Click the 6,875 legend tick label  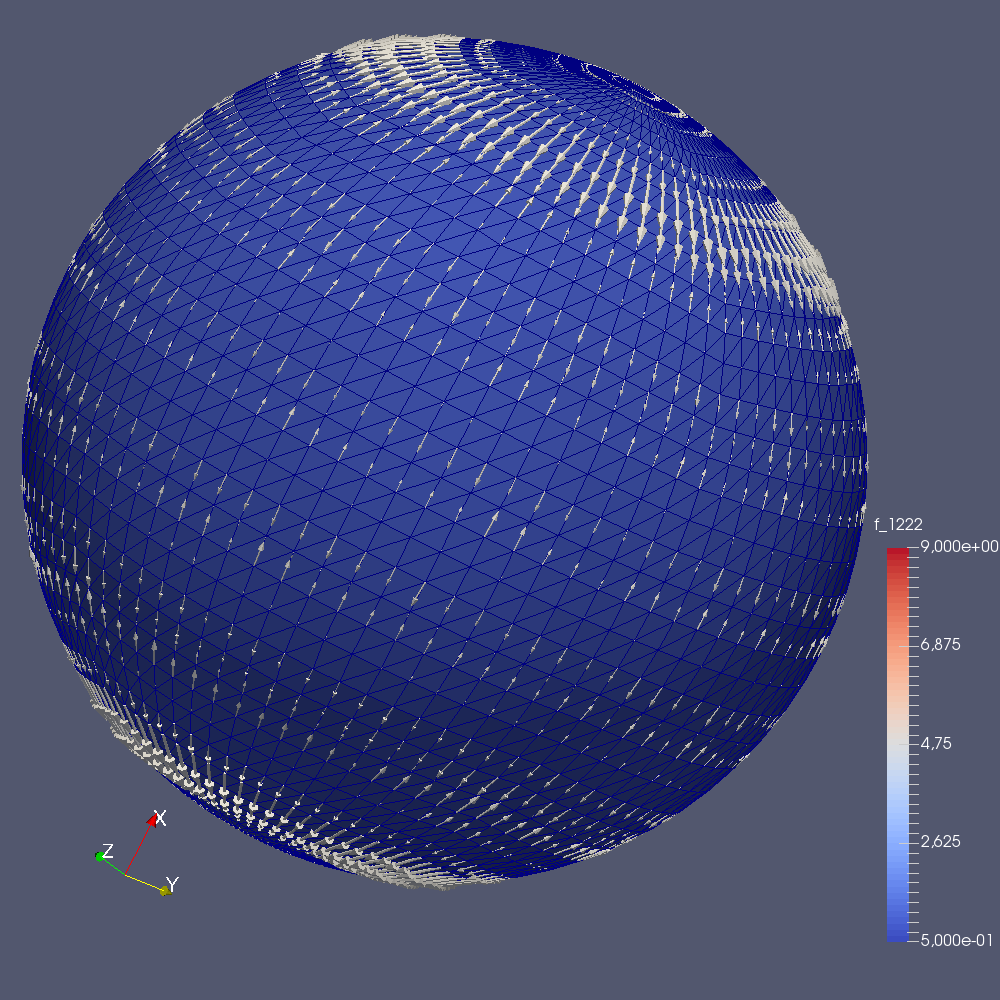pyautogui.click(x=940, y=645)
